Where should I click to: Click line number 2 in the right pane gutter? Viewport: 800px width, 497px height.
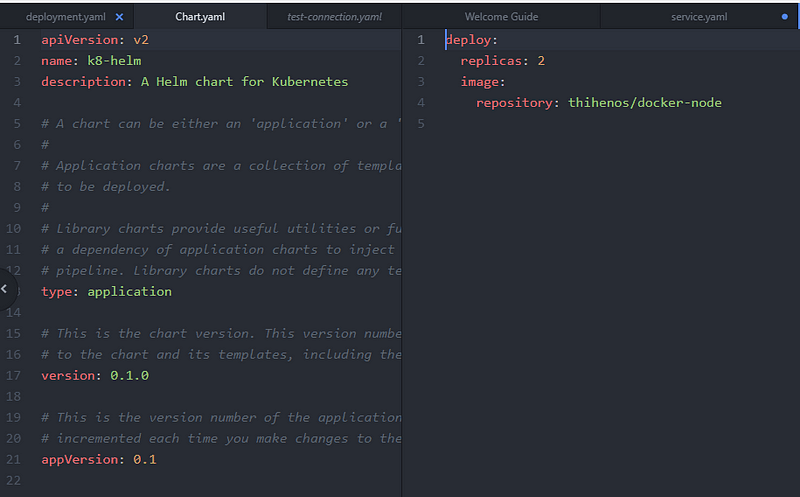click(x=421, y=61)
